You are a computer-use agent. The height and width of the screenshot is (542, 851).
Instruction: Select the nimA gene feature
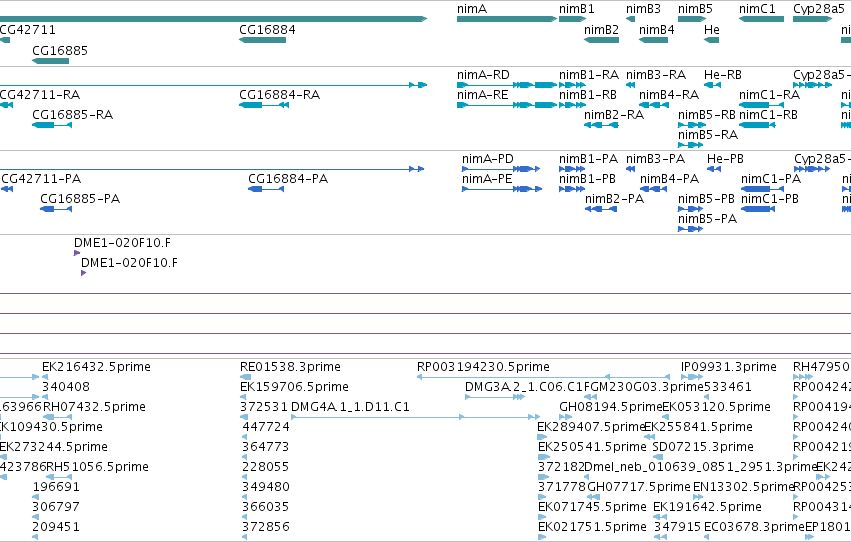click(507, 19)
